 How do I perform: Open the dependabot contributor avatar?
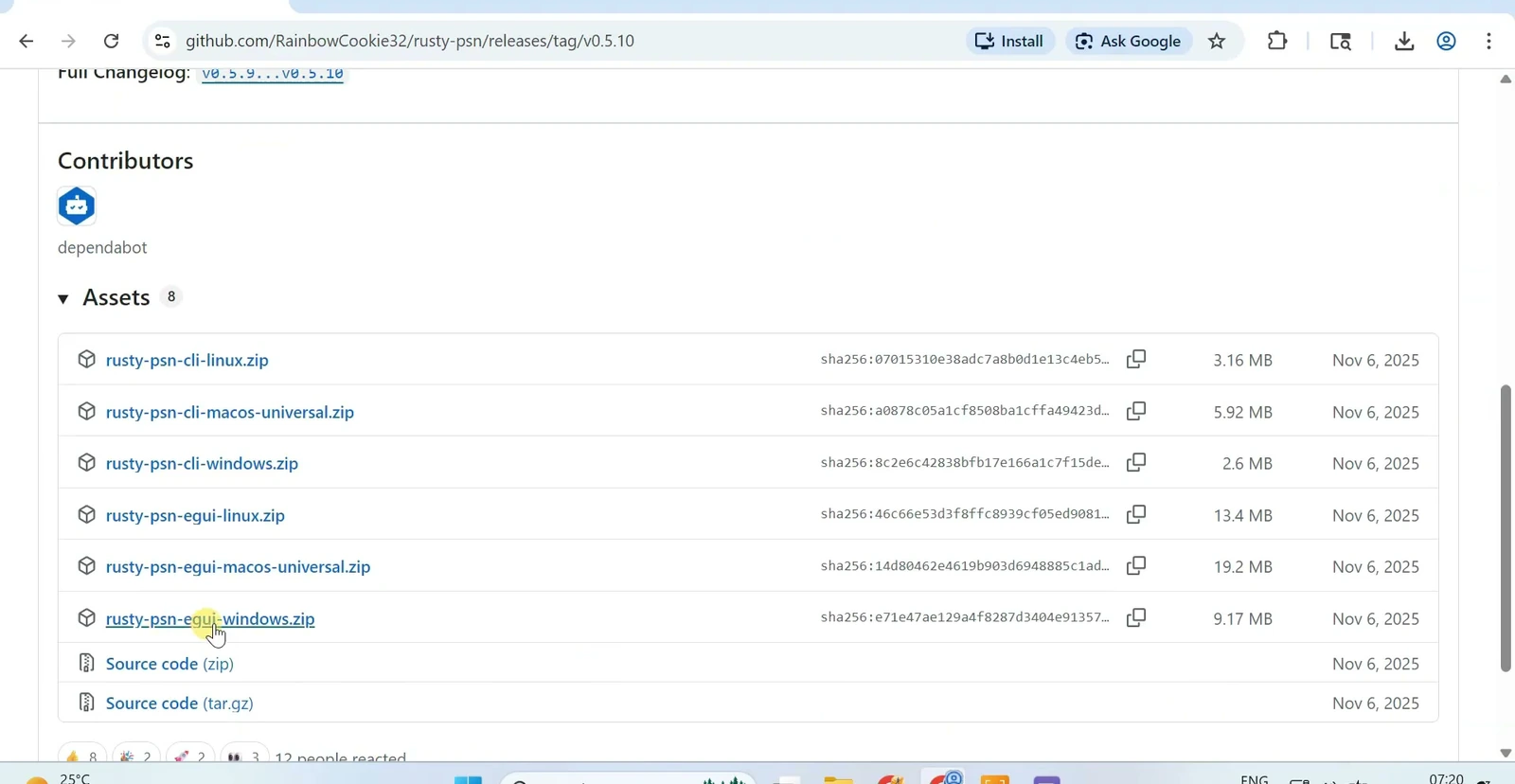coord(77,206)
